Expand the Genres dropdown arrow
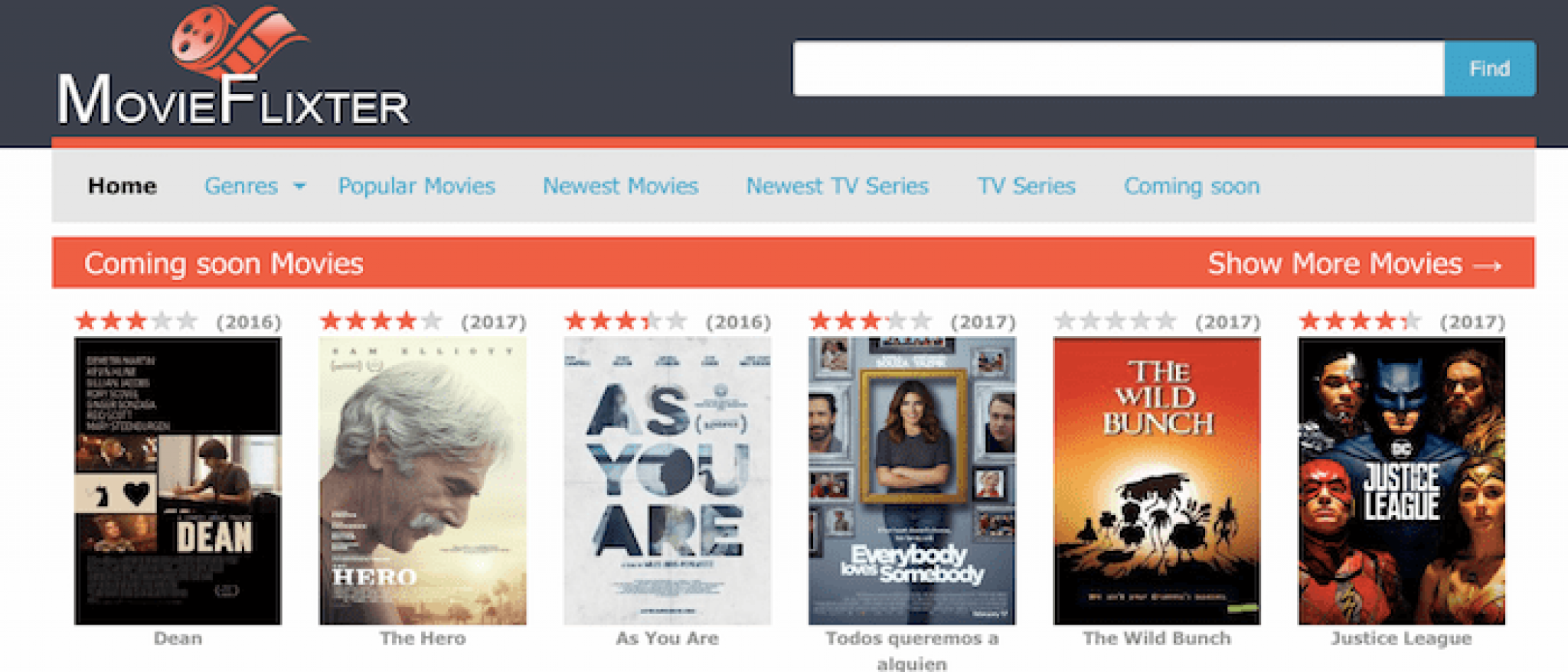 click(299, 186)
